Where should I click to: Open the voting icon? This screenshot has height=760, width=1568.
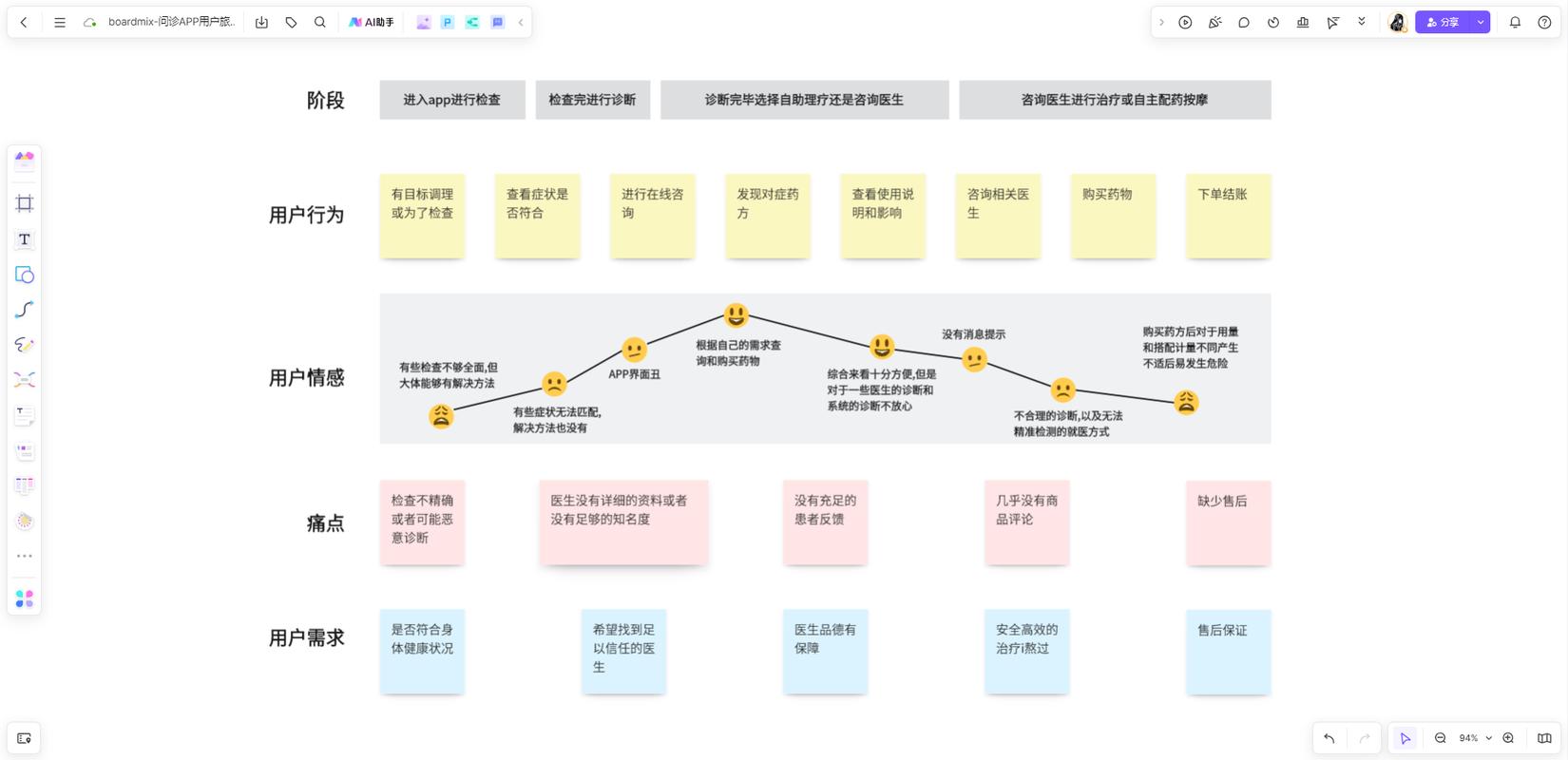coord(1303,22)
